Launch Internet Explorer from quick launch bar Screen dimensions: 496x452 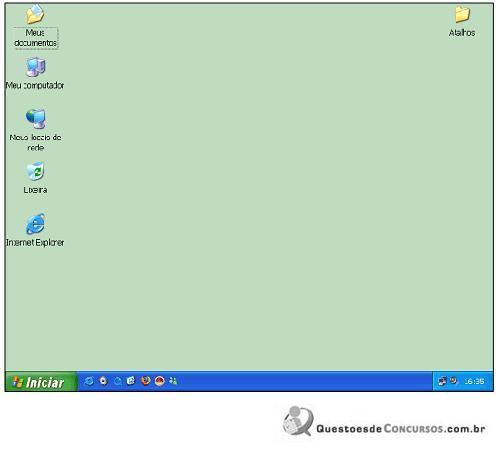pos(89,381)
